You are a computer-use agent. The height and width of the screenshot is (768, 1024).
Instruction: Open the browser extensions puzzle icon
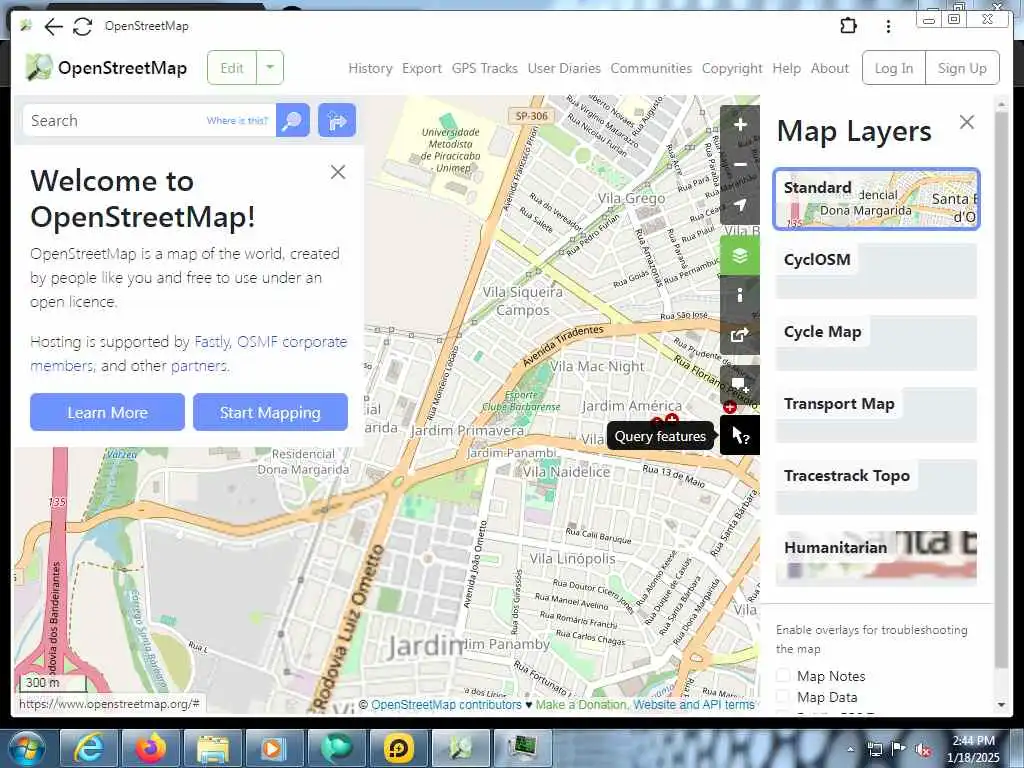click(848, 26)
